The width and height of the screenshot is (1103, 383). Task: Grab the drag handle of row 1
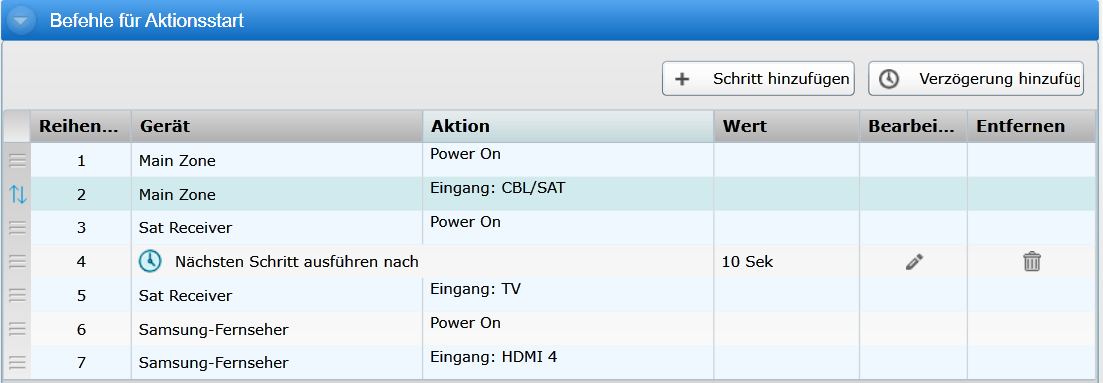17,161
